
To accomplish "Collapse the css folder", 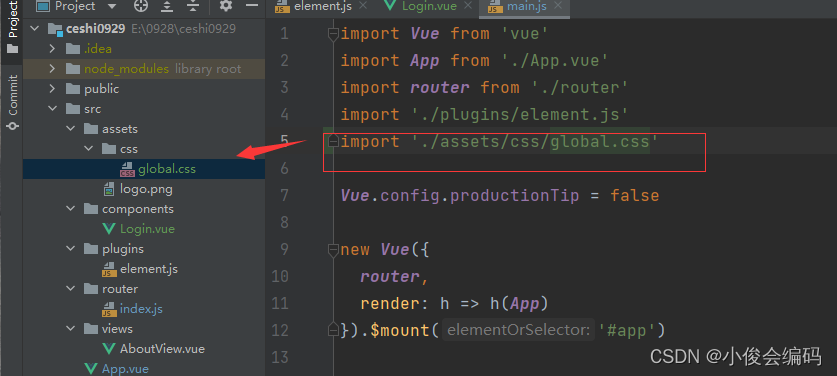I will pyautogui.click(x=89, y=148).
